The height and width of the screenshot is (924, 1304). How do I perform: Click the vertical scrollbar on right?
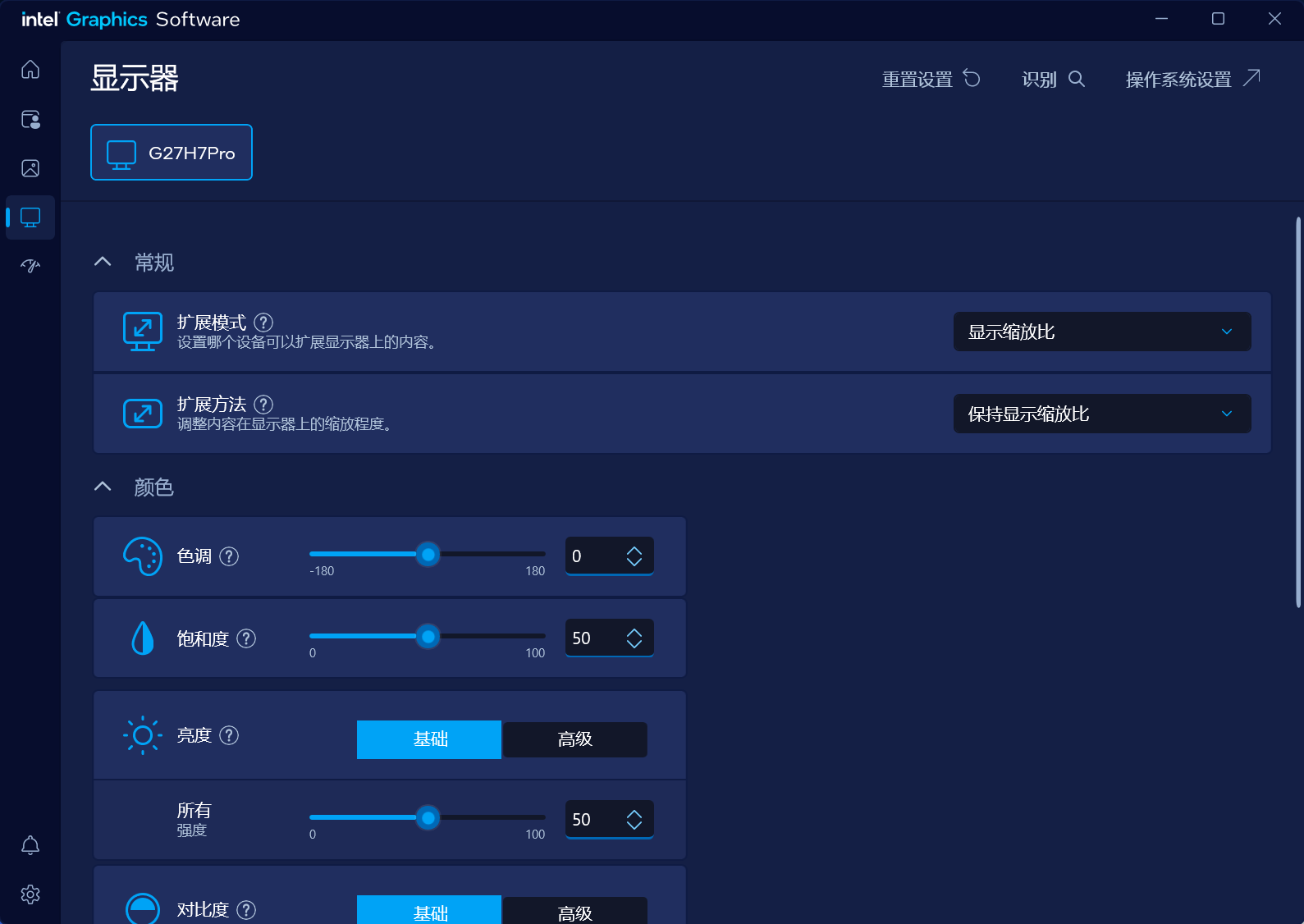click(x=1298, y=412)
